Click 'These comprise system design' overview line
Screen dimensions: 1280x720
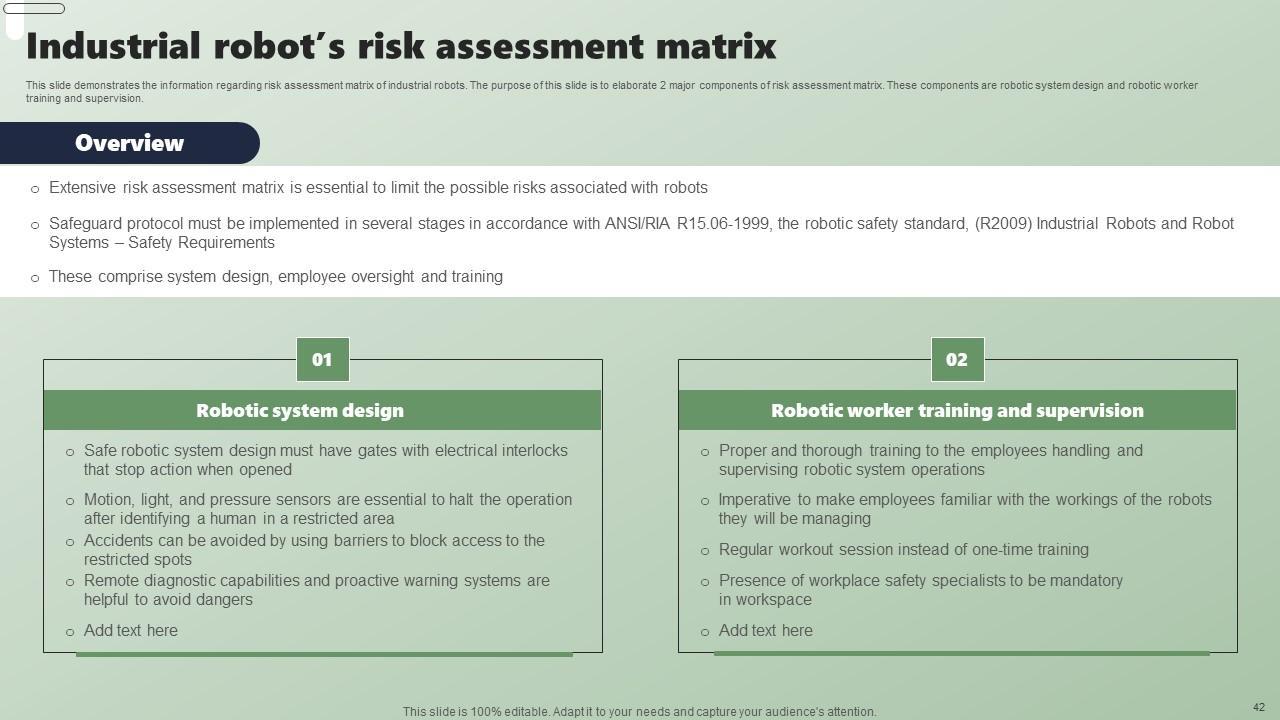tap(276, 277)
